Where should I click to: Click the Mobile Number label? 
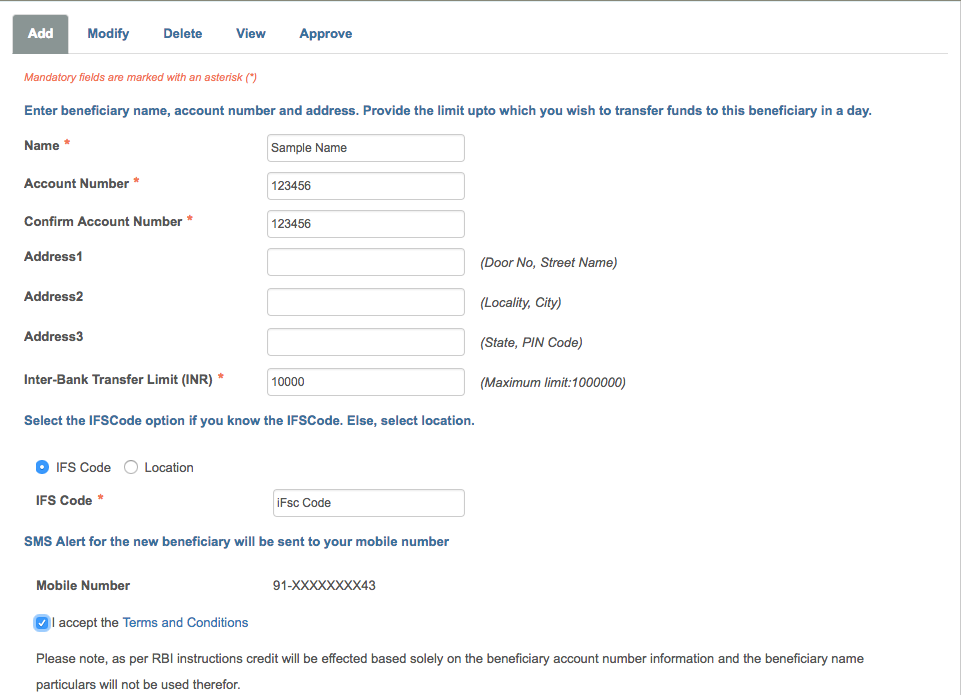(x=83, y=585)
